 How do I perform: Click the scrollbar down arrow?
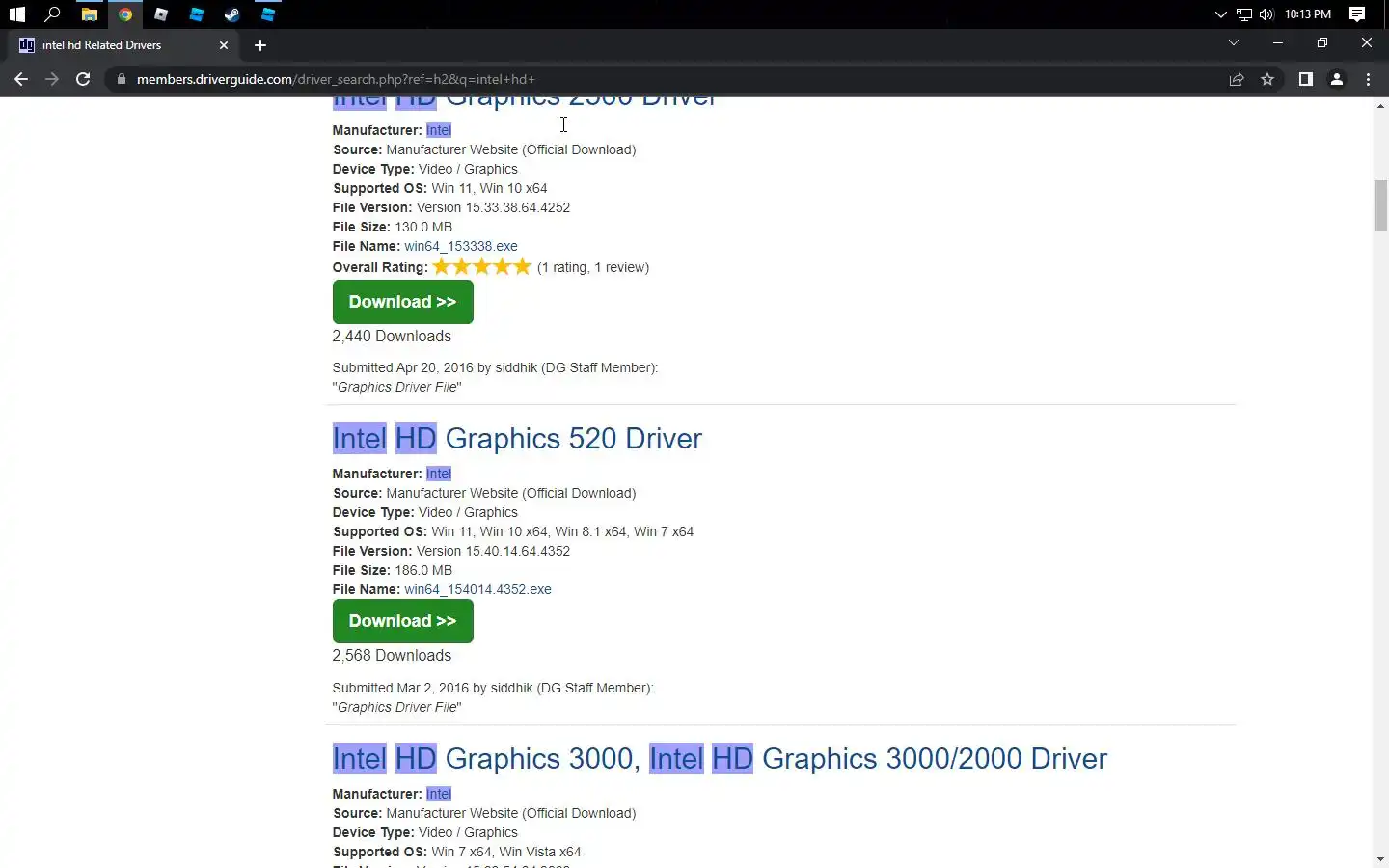(x=1380, y=859)
